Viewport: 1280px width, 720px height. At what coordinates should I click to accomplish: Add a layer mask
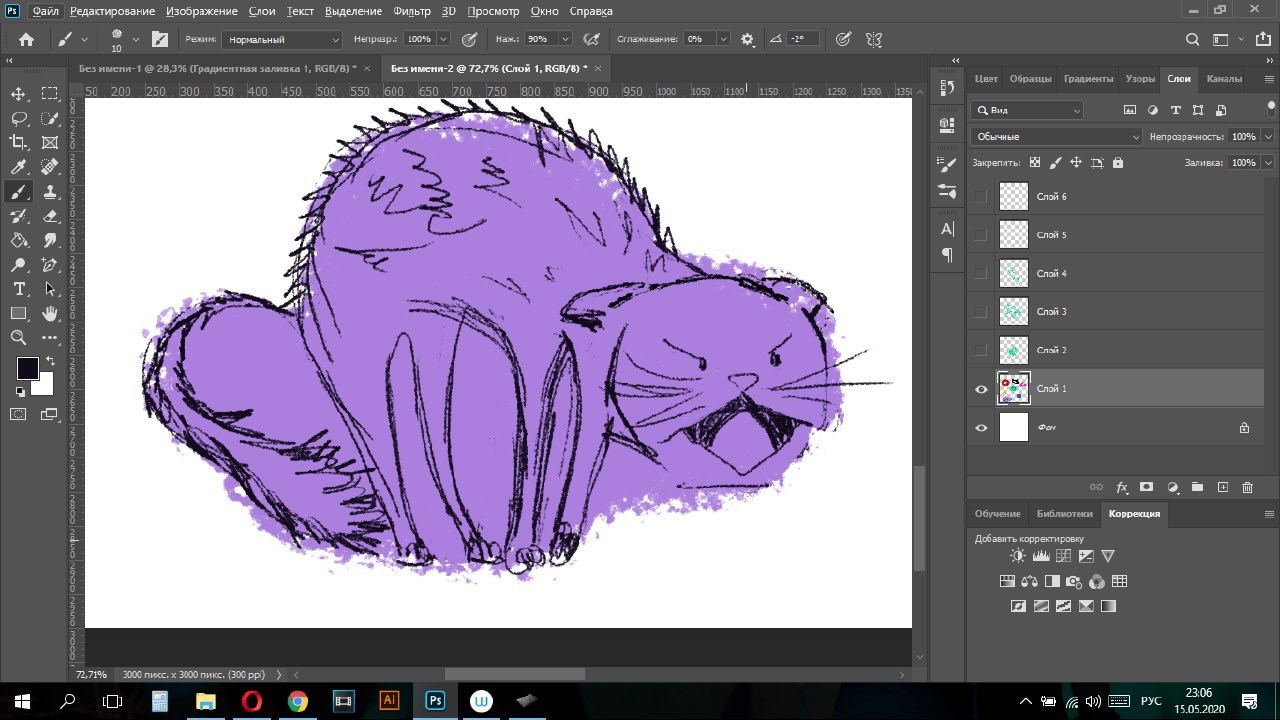click(1146, 487)
